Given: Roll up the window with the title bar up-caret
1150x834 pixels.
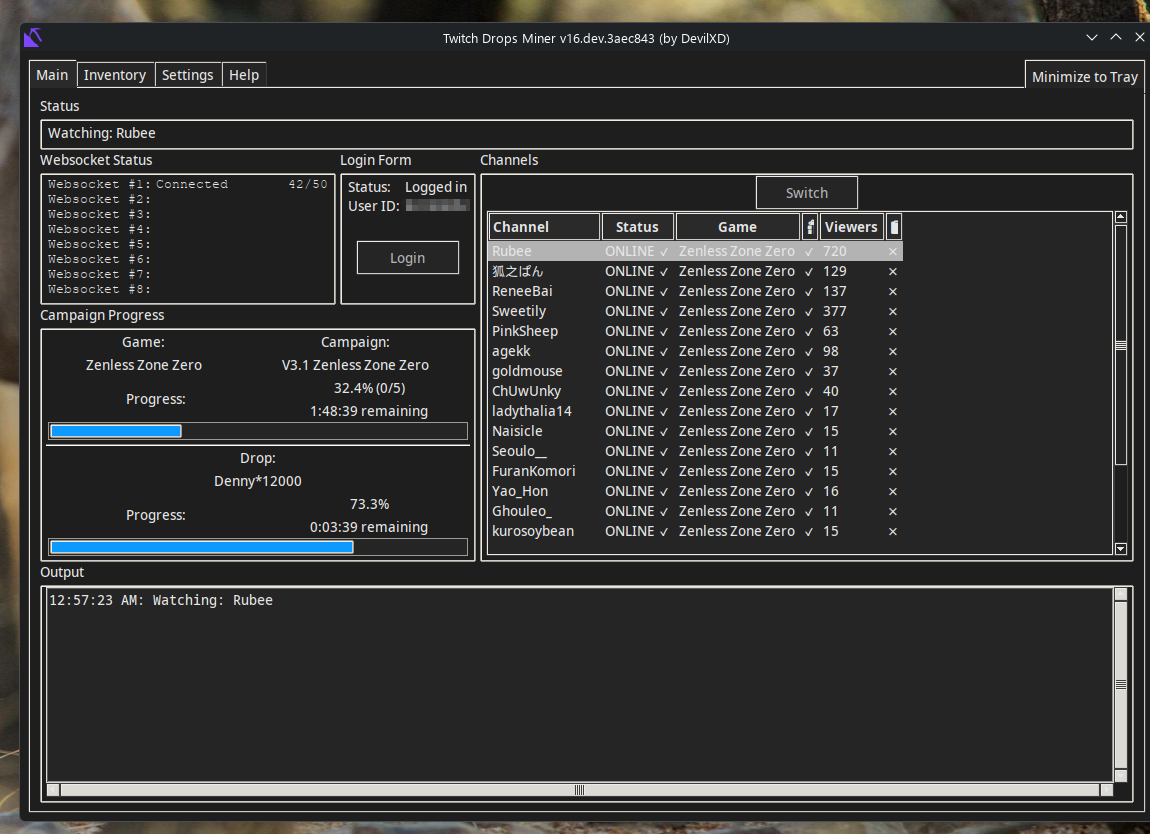Looking at the screenshot, I should 1116,37.
